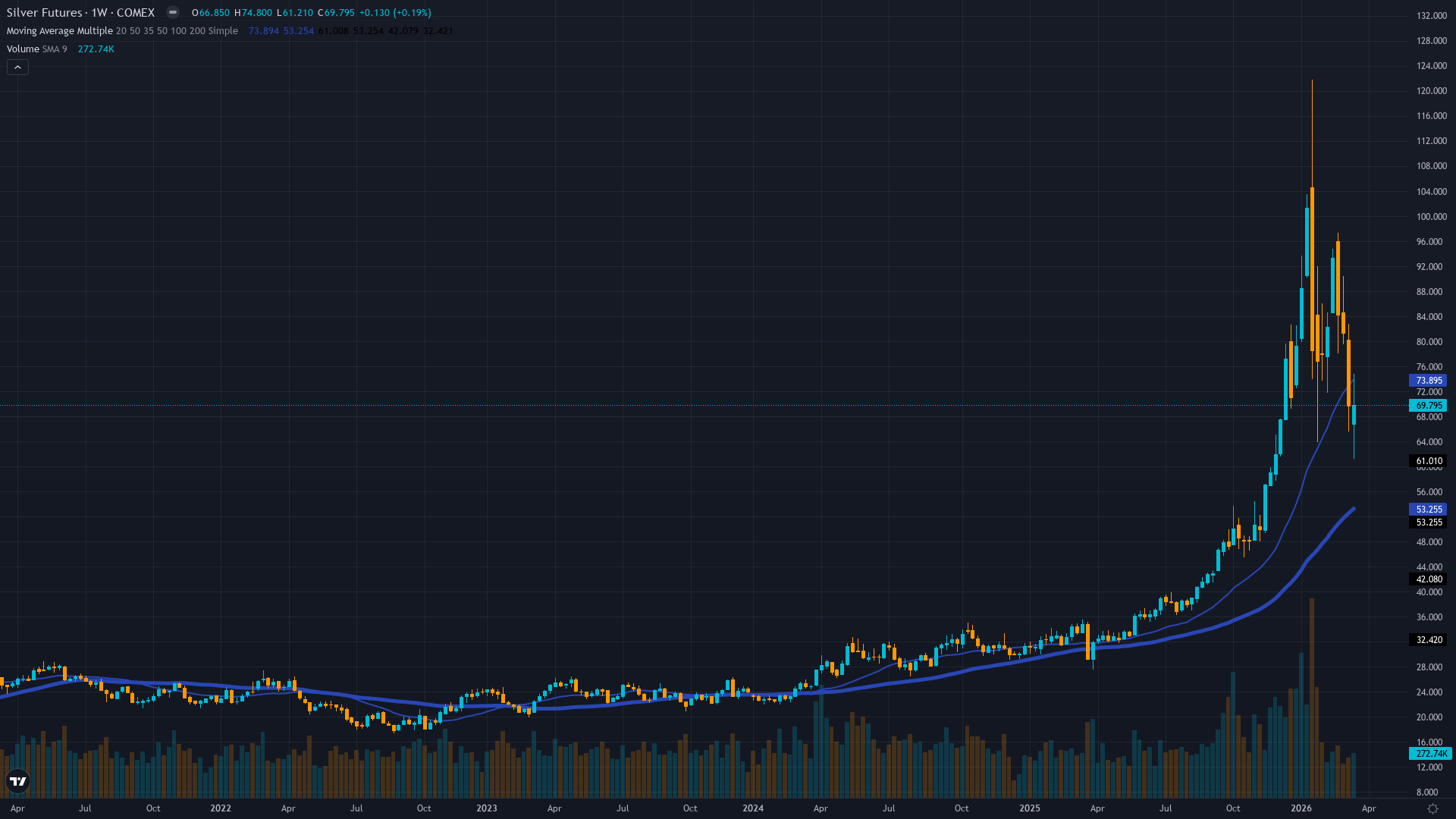Viewport: 1456px width, 819px height.
Task: Click the 272.74K value in Volume legend
Action: [96, 49]
